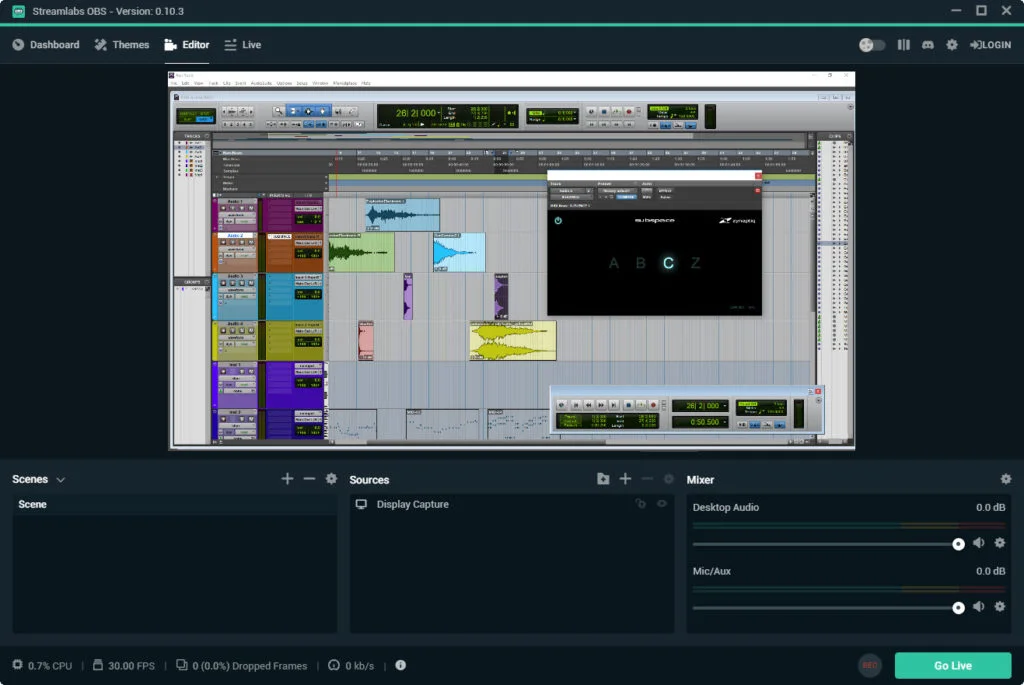This screenshot has width=1024, height=685.
Task: Toggle lock on Display Capture source
Action: coord(641,503)
